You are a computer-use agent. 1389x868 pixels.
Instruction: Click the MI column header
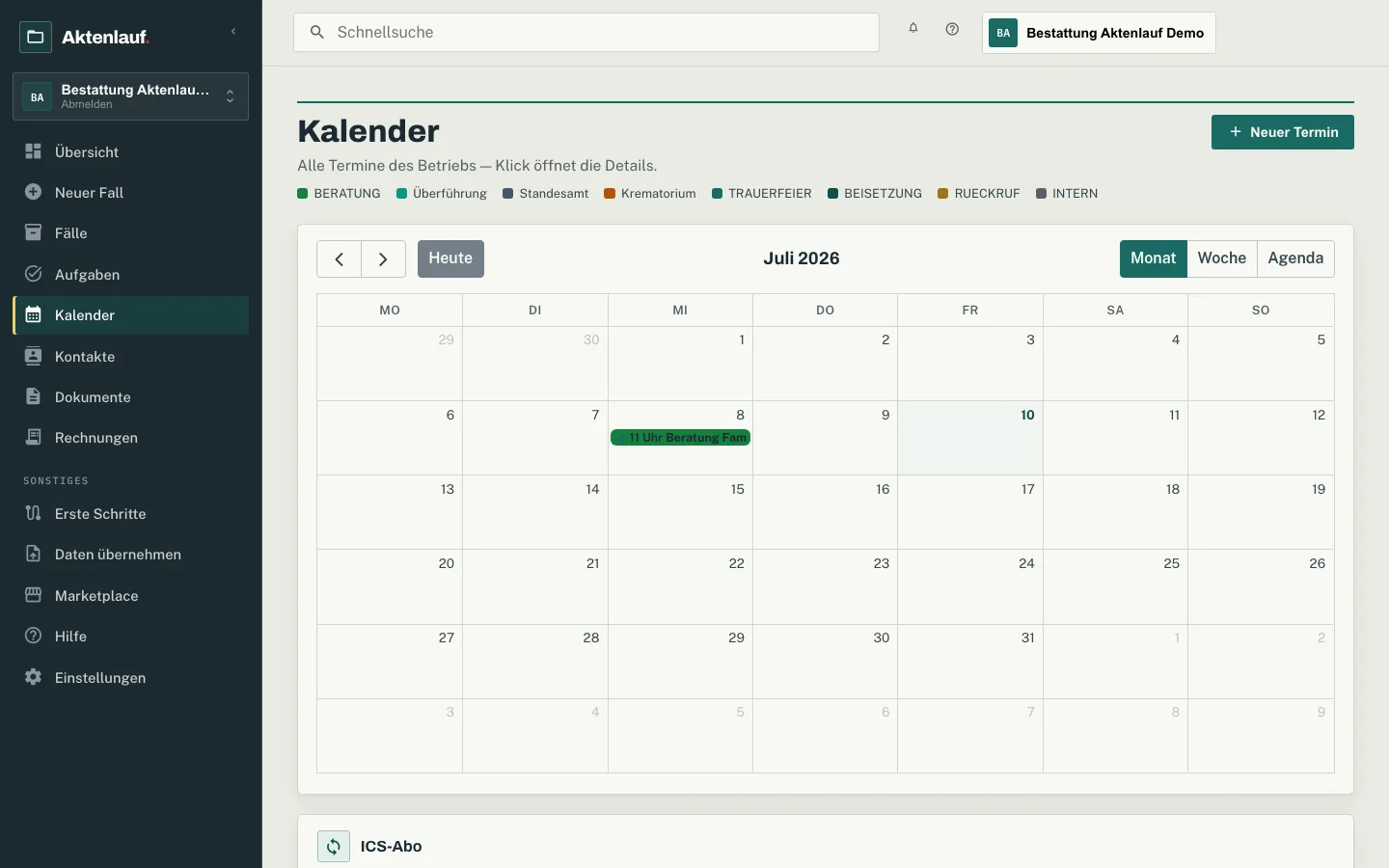[681, 311]
